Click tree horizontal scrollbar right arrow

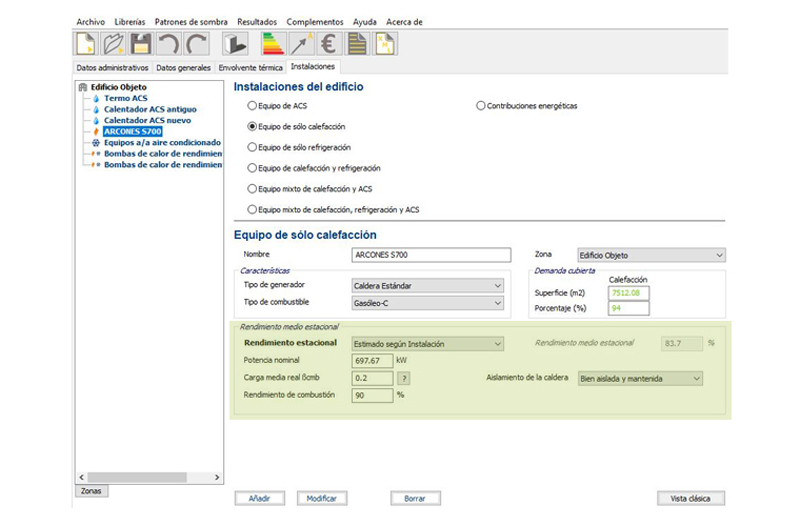[217, 478]
